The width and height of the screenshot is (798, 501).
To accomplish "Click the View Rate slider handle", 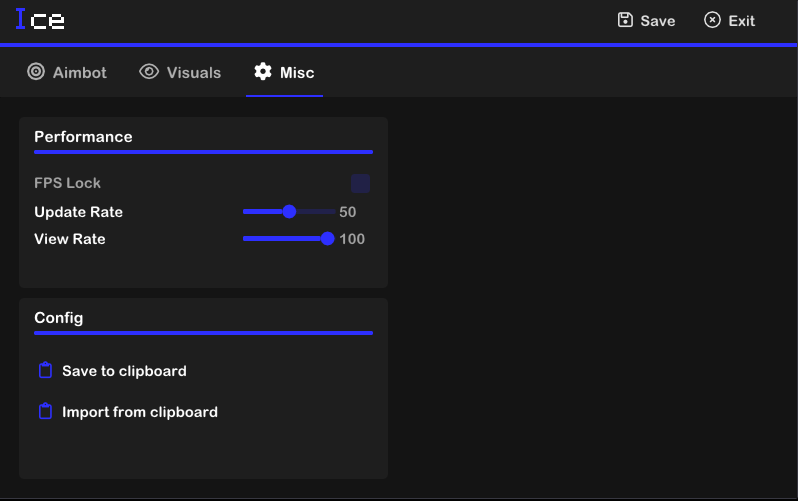I will (x=327, y=239).
